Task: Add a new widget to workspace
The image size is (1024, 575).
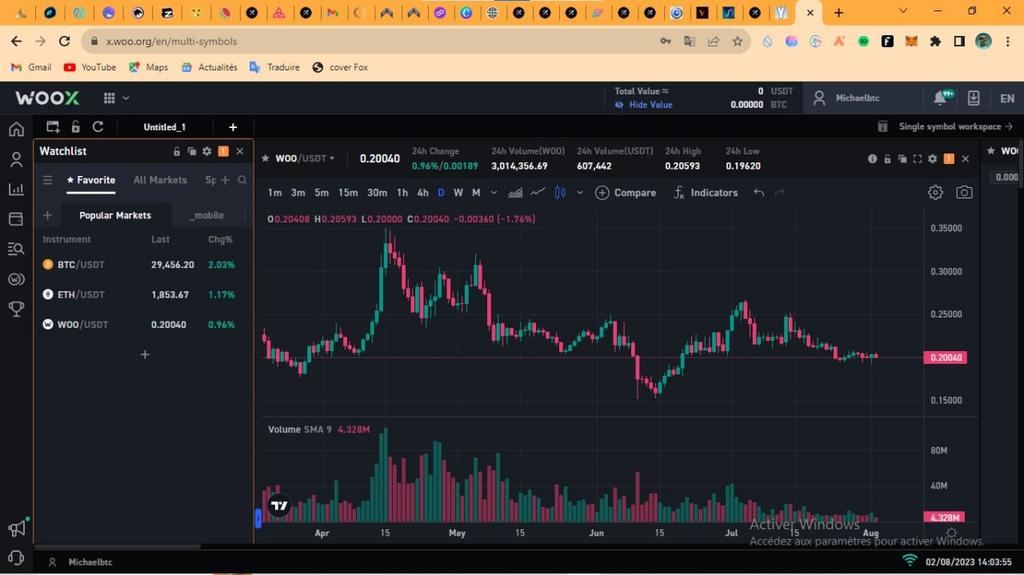Action: point(53,127)
